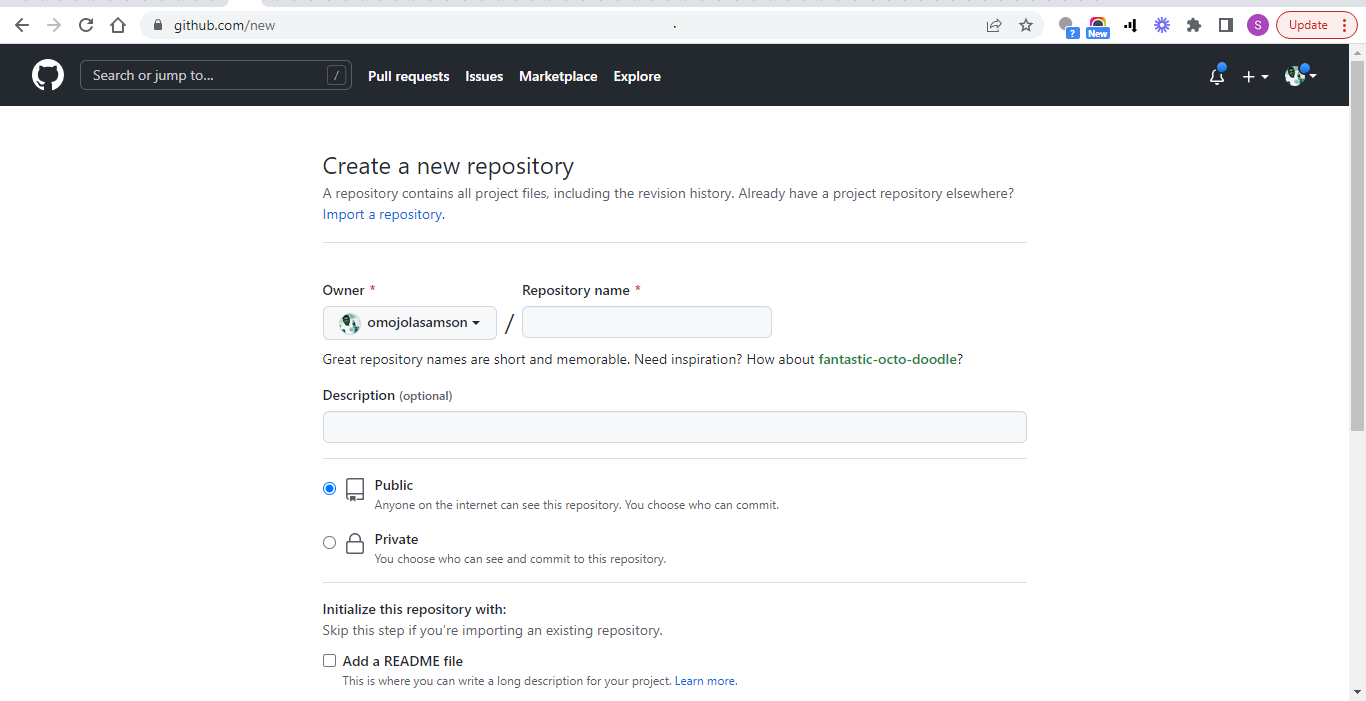
Task: Open the plus dropdown arrow in navbar
Action: coord(1263,77)
